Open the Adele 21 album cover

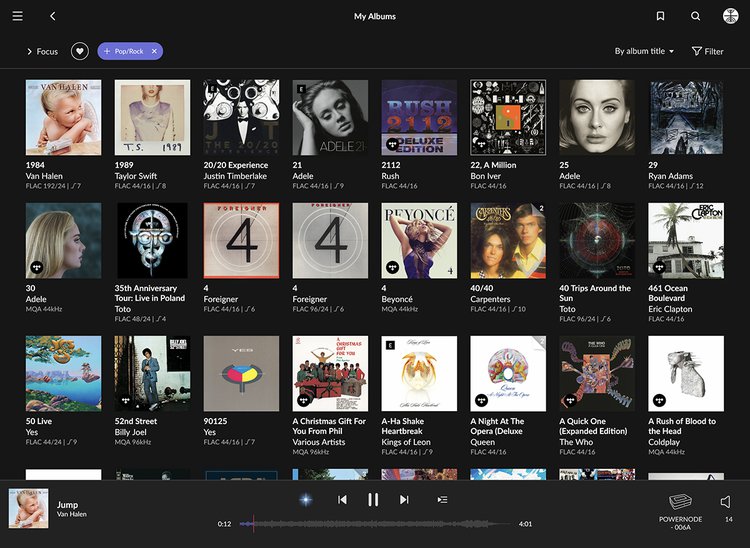click(x=331, y=117)
